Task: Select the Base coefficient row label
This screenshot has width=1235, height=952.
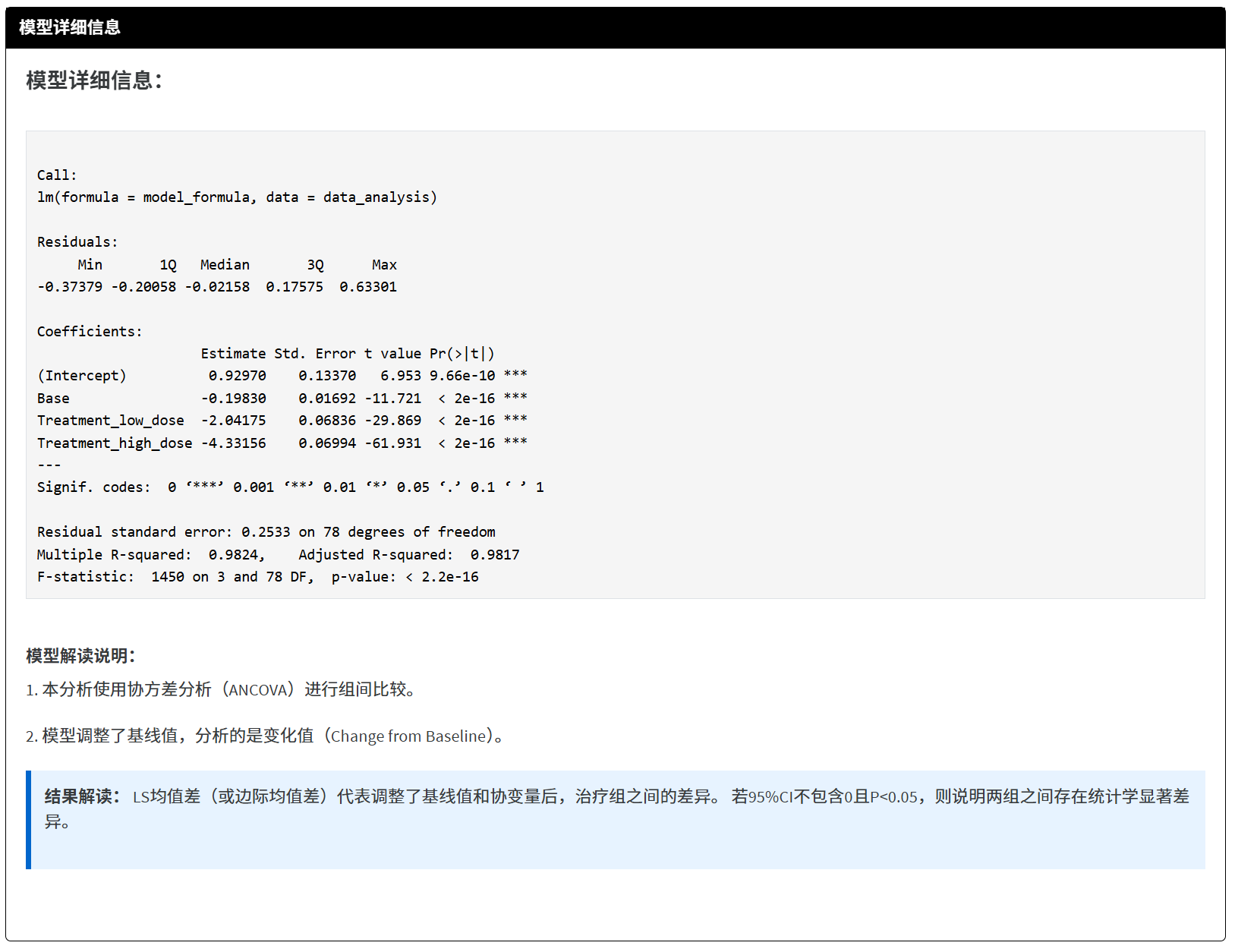Action: tap(53, 399)
